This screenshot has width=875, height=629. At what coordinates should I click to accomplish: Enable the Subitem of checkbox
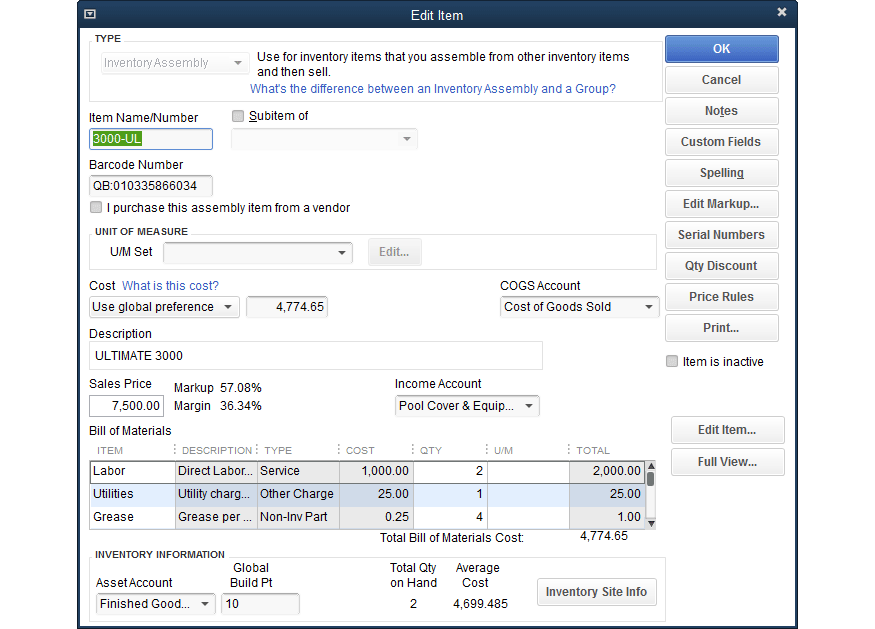point(238,116)
